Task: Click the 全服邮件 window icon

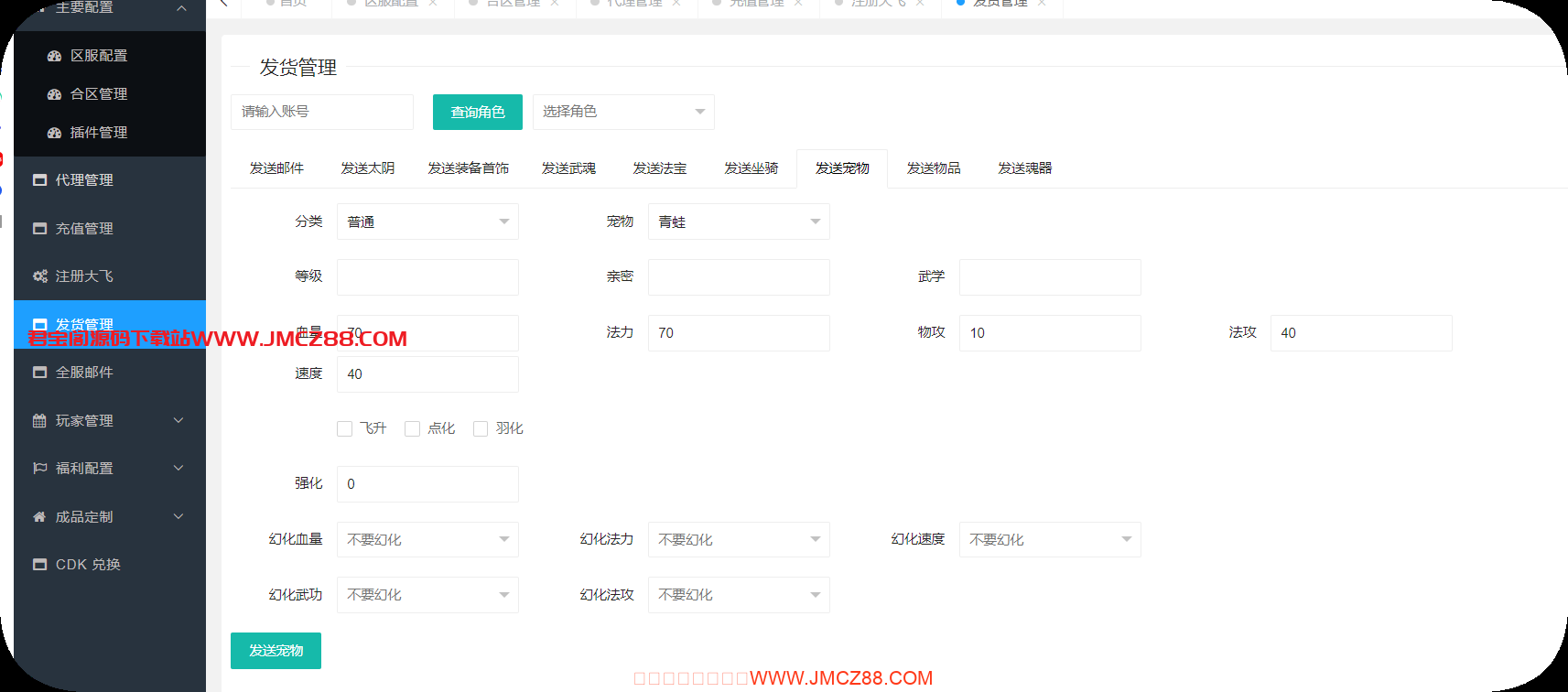Action: [39, 373]
